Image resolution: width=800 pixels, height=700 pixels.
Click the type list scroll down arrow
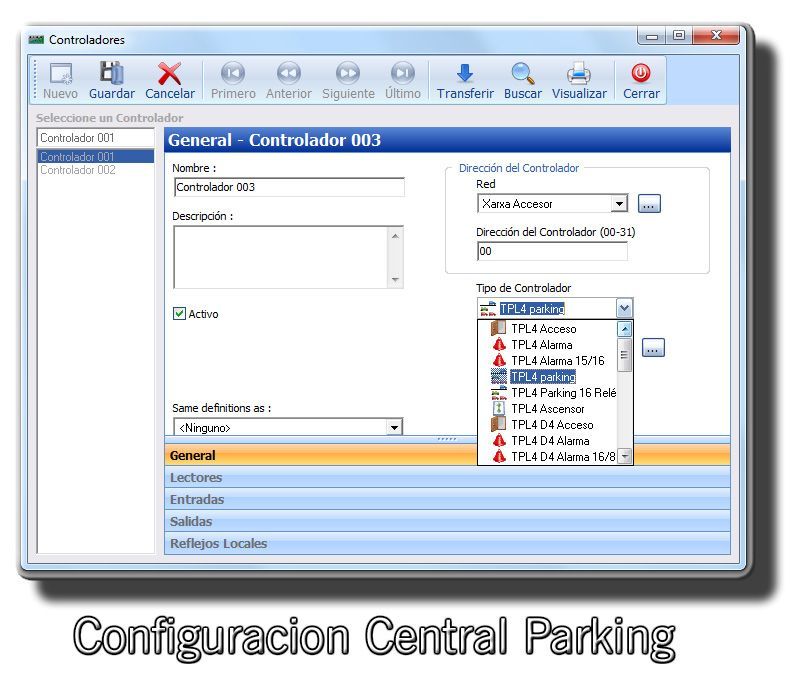click(x=624, y=456)
